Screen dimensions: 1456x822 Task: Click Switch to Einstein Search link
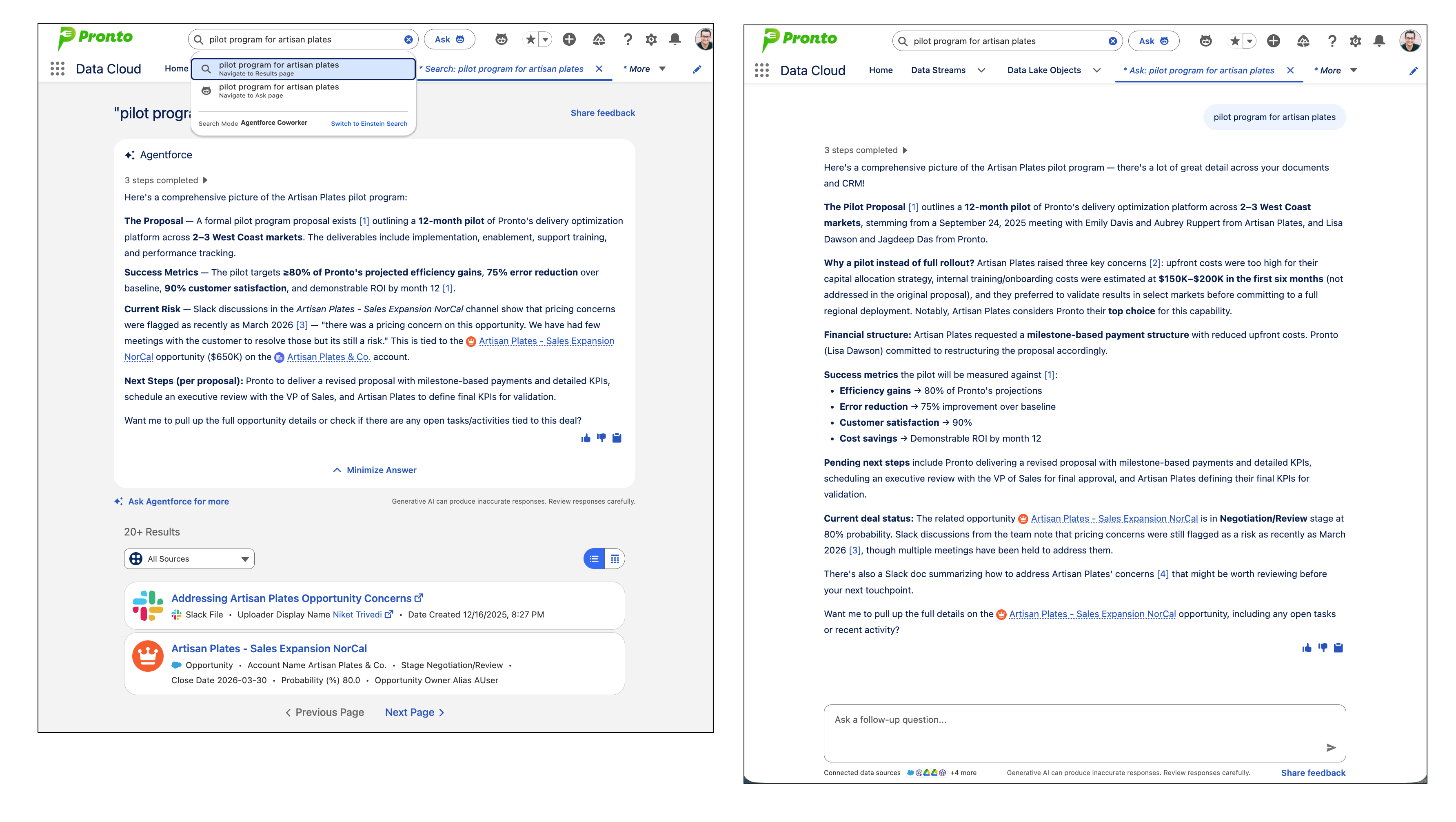coord(369,124)
